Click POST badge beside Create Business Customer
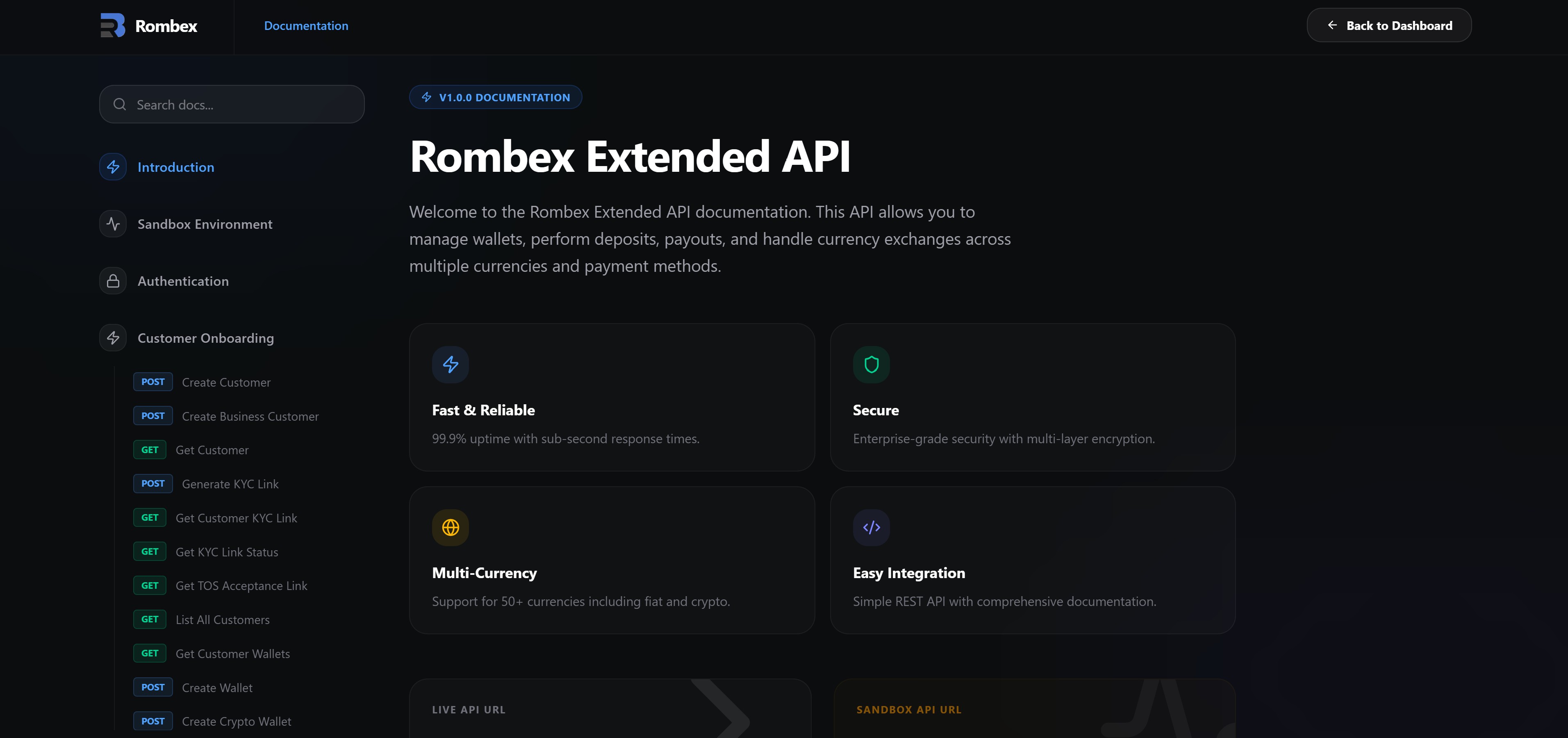 (153, 416)
